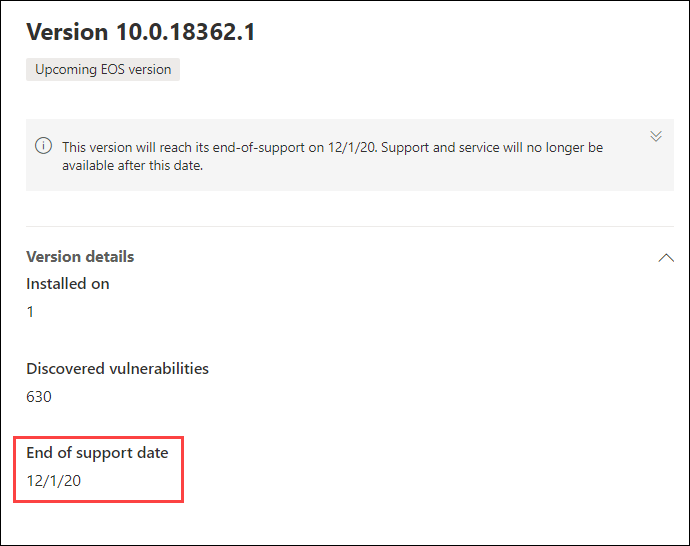Select the End of support date label

tap(97, 453)
